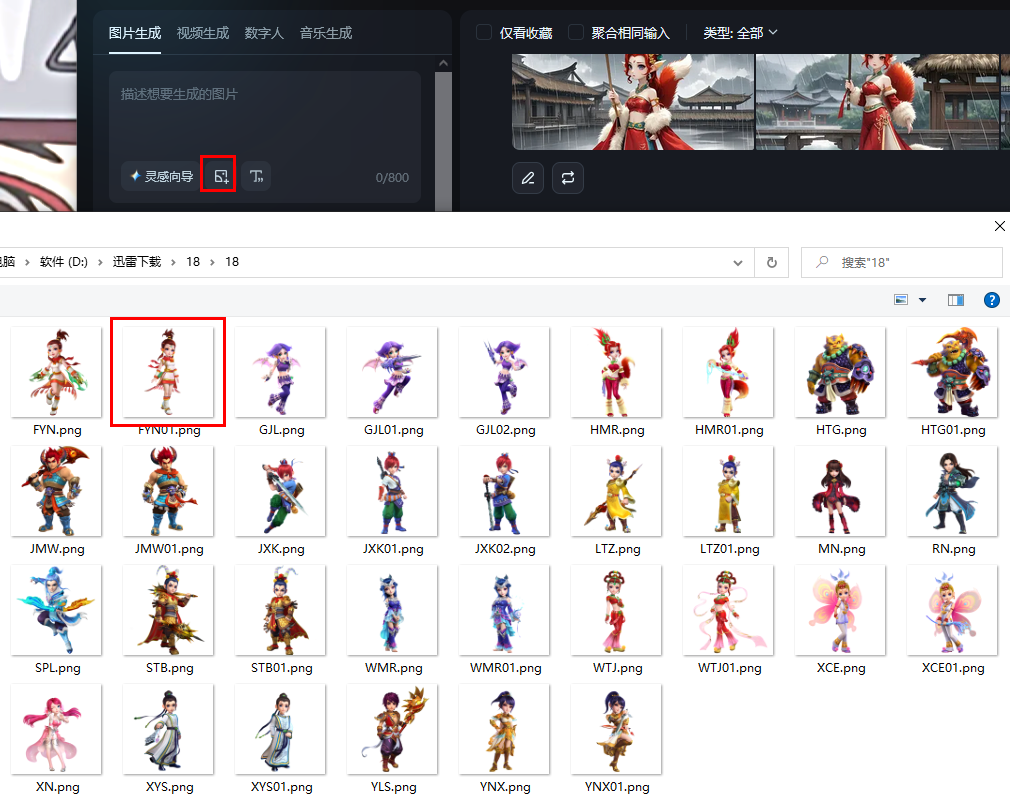Select the JXK01.png file
The height and width of the screenshot is (808, 1010).
coord(393,501)
